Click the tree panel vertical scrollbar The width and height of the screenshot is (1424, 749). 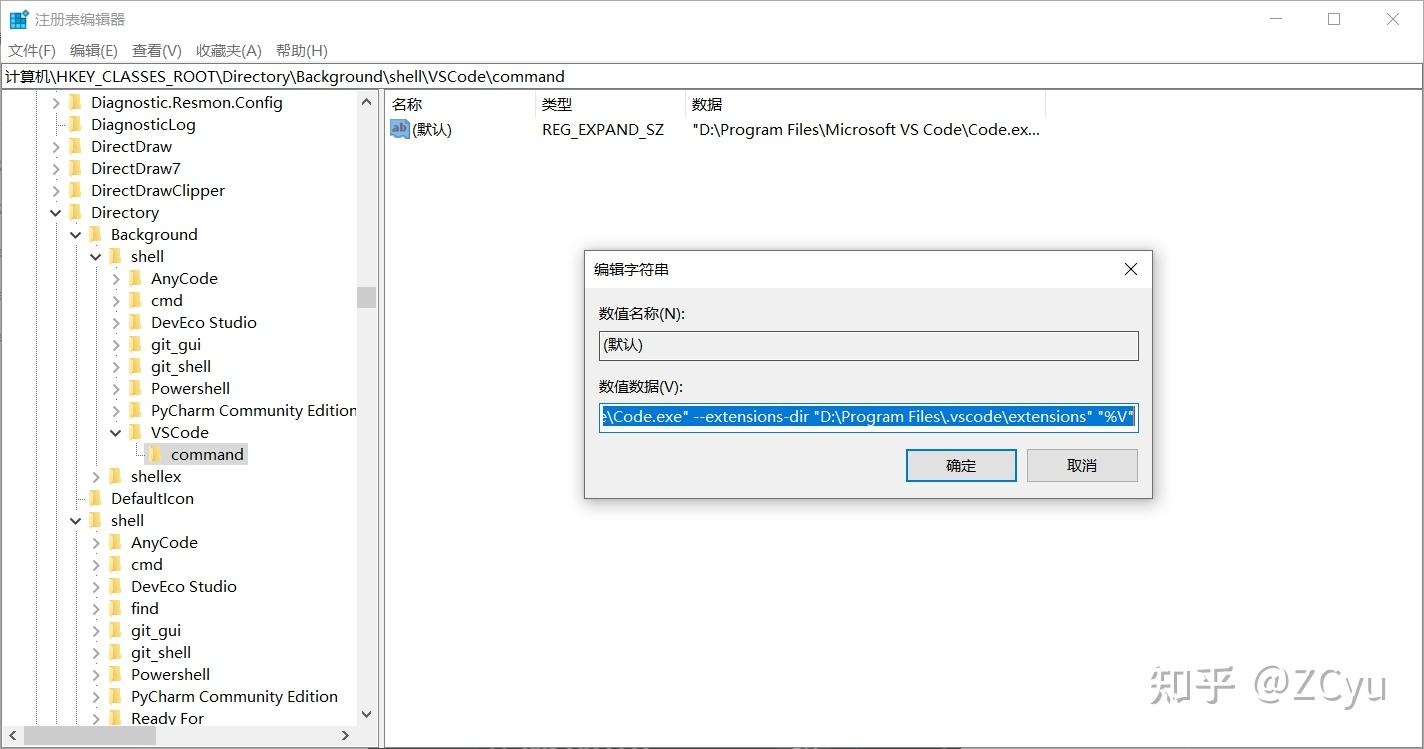[366, 297]
